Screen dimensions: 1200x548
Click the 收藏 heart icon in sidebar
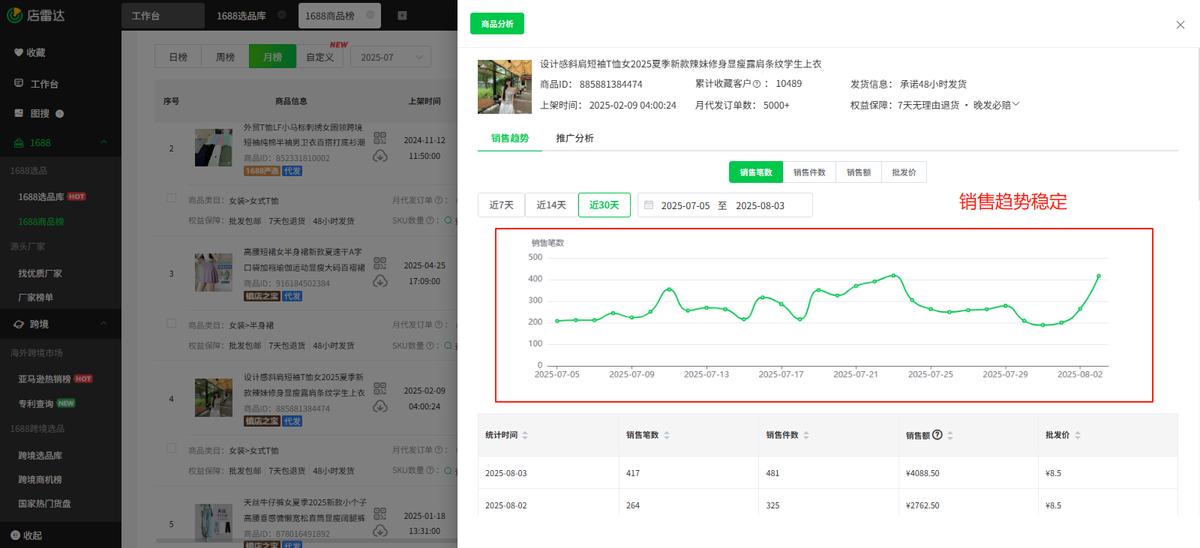(x=18, y=53)
